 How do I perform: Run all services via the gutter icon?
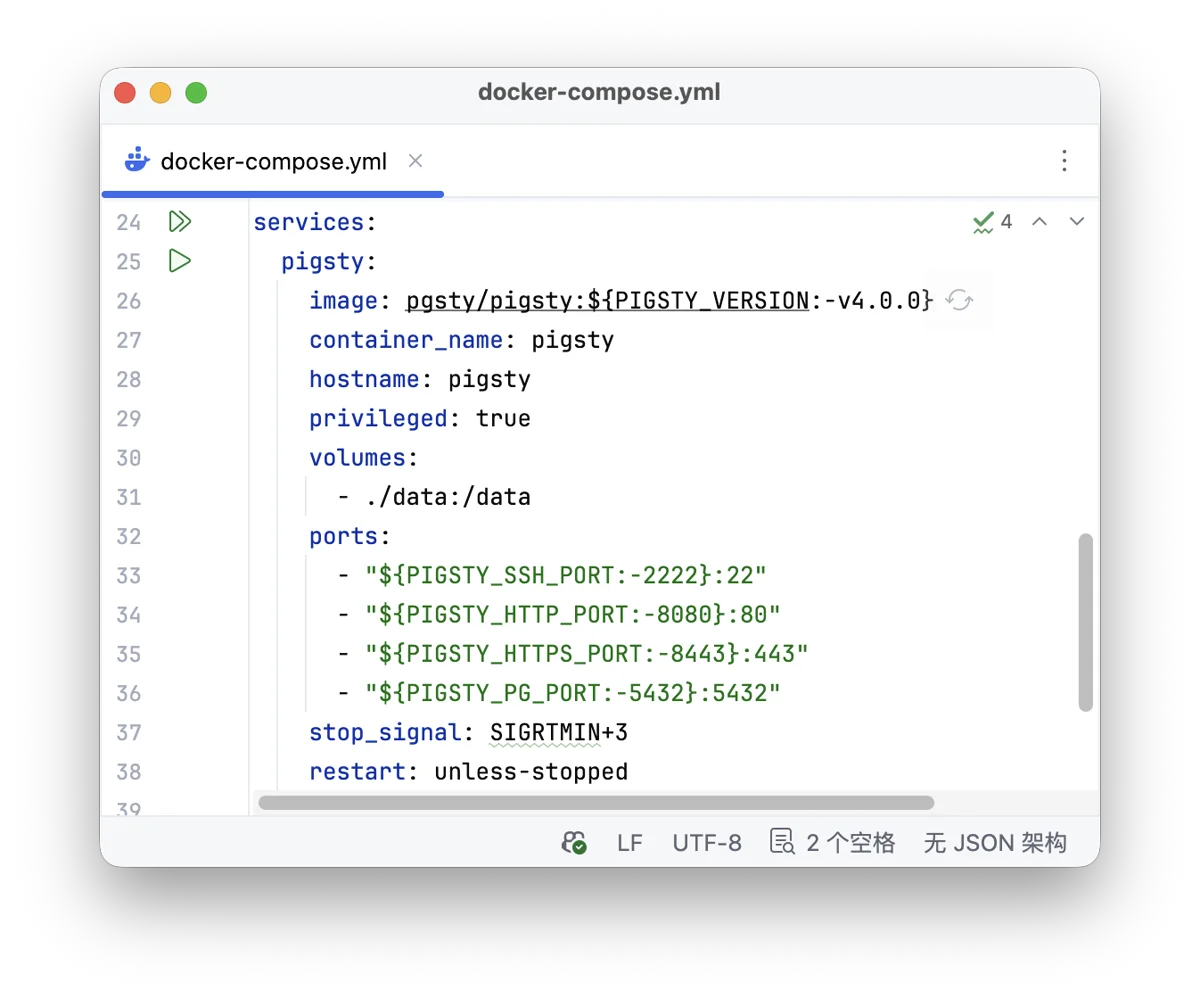coord(180,221)
